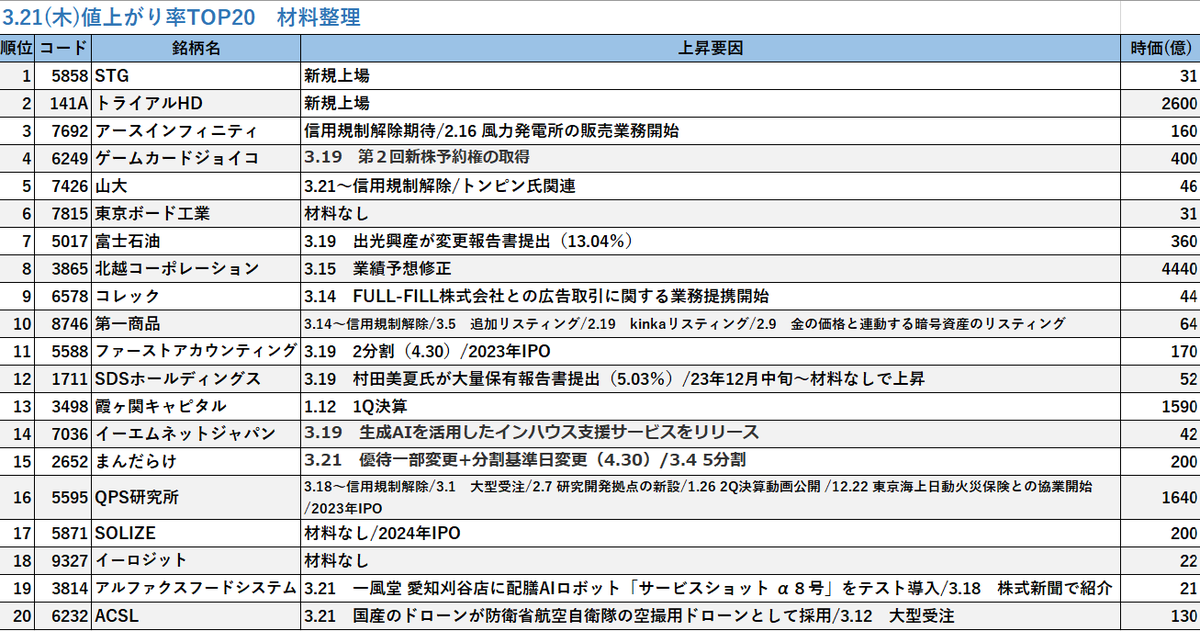The width and height of the screenshot is (1200, 631).
Task: Select stock name 北越コーポレーション
Action: 196,268
